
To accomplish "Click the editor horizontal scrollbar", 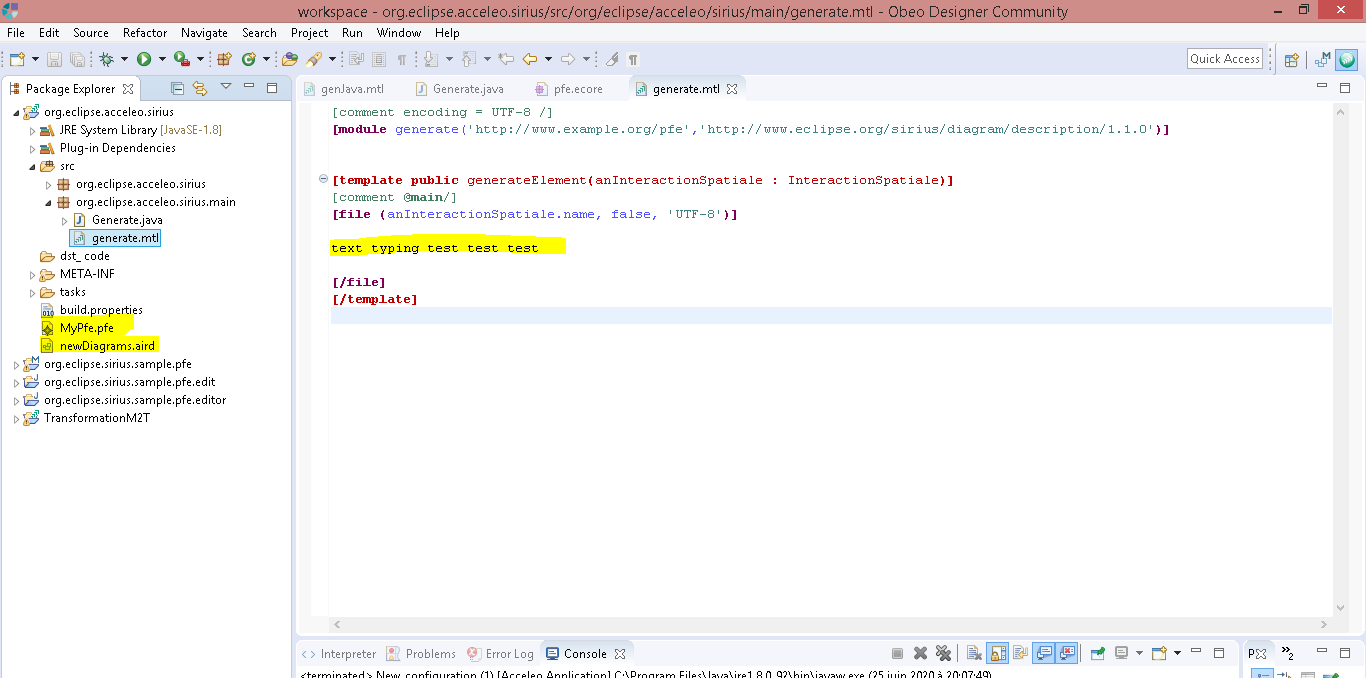I will pos(830,624).
